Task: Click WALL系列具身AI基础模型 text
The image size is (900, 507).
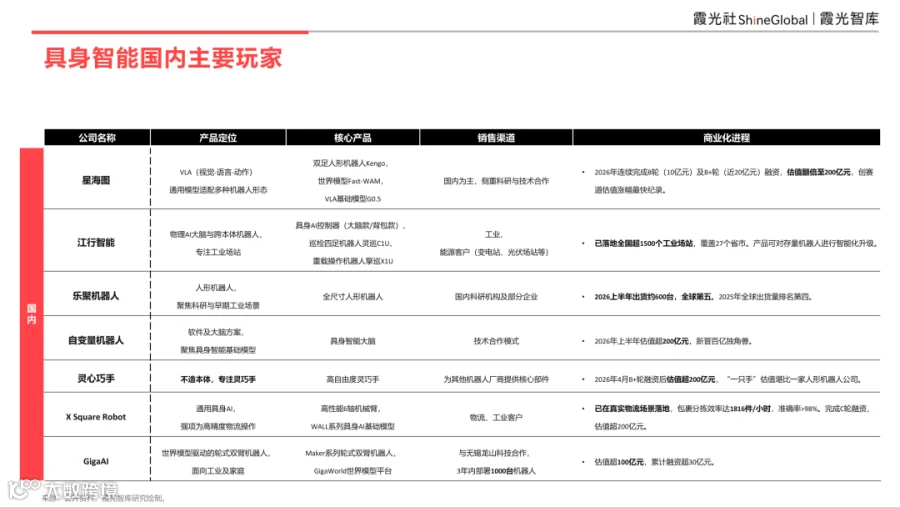Action: click(352, 427)
